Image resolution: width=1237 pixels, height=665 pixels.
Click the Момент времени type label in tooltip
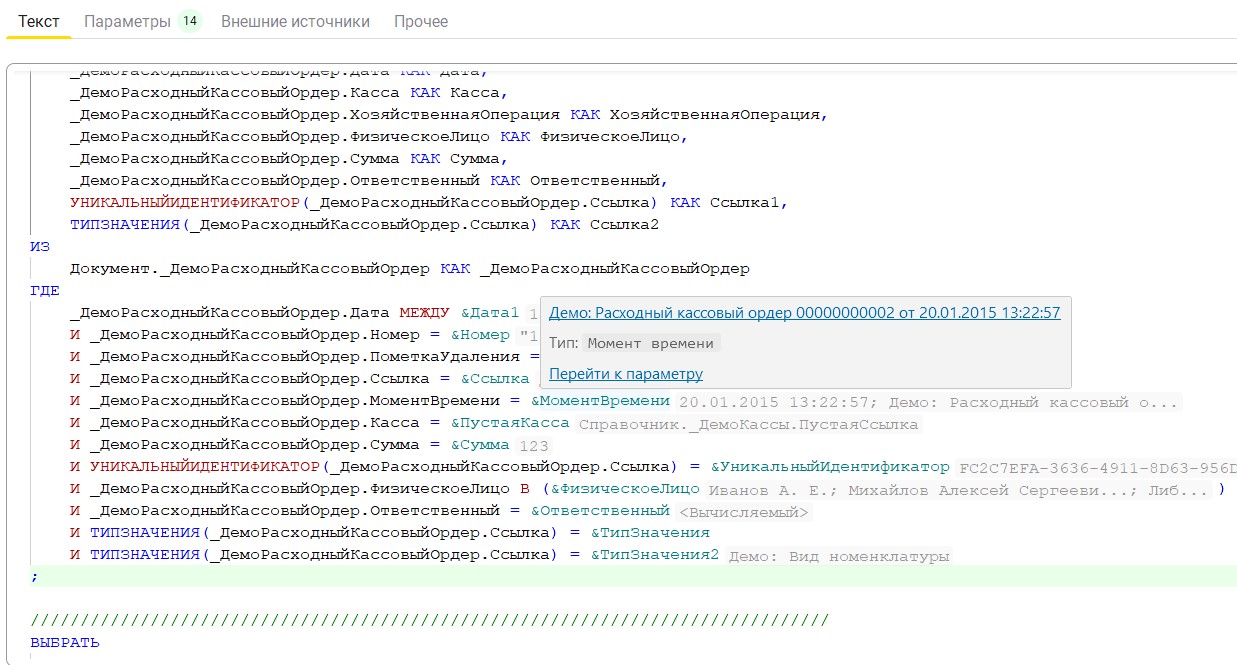point(651,343)
